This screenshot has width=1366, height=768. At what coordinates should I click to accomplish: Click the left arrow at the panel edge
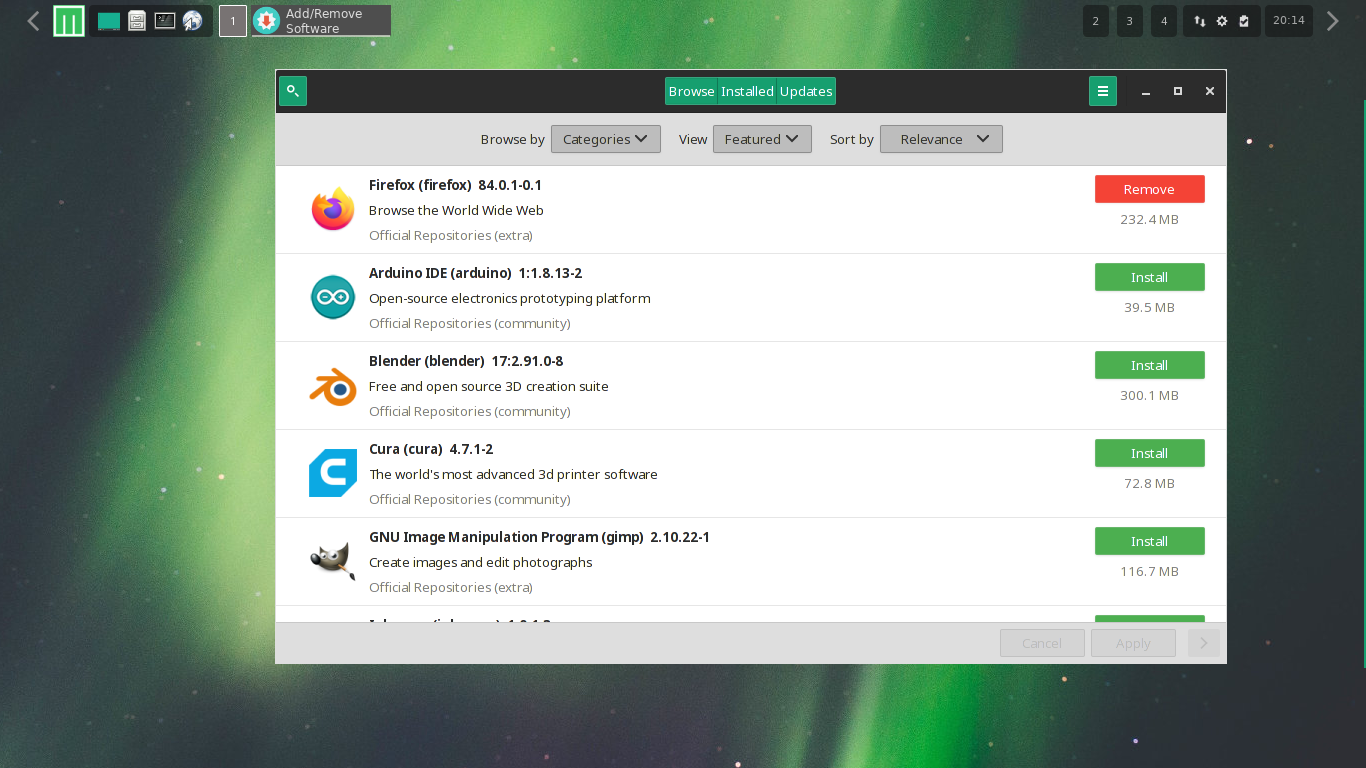[x=33, y=21]
